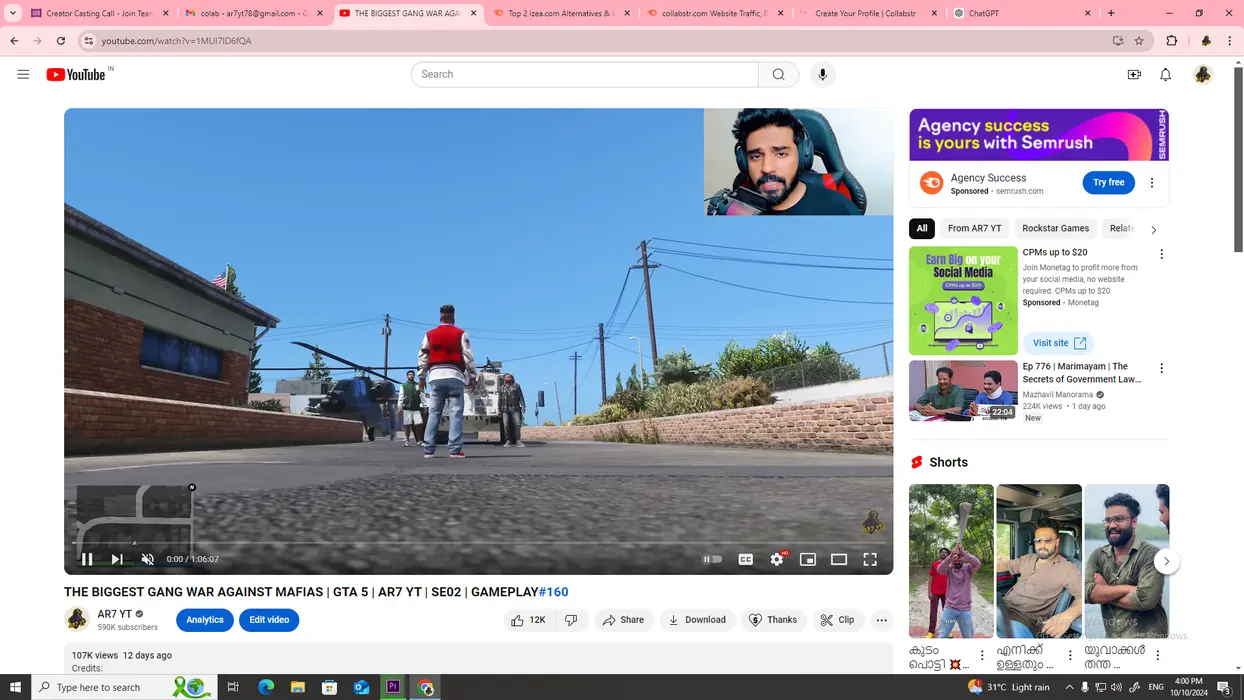This screenshot has width=1244, height=700.
Task: Open File Explorer from taskbar
Action: point(297,687)
